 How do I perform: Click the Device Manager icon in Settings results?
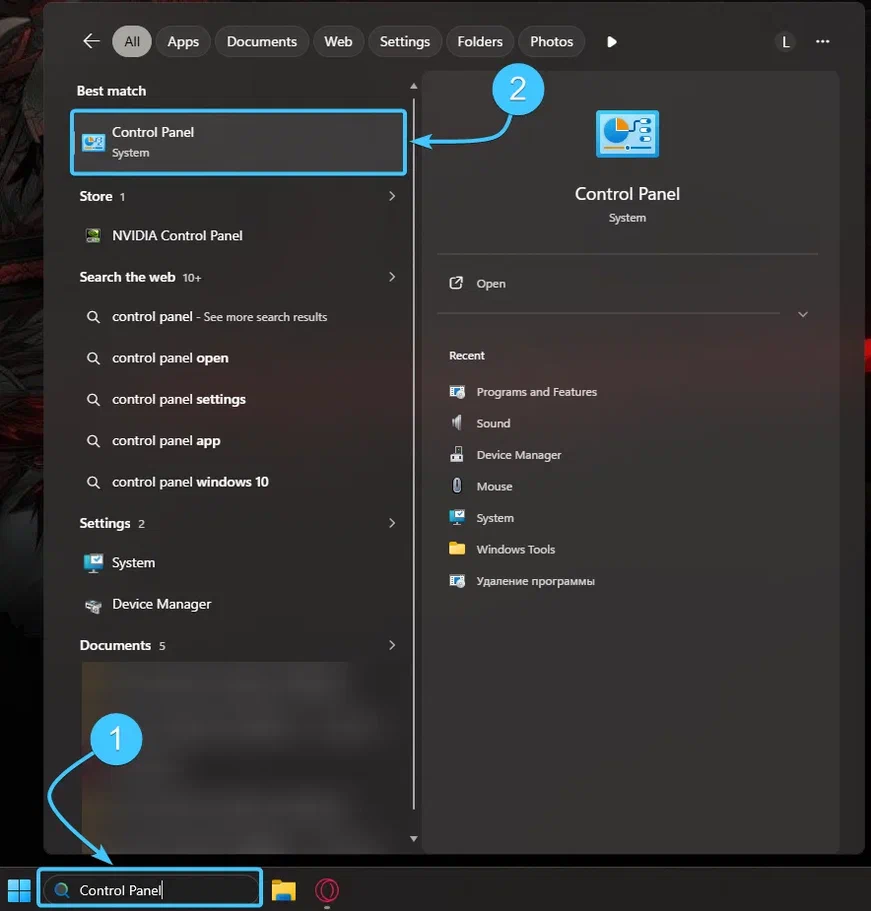click(x=93, y=605)
